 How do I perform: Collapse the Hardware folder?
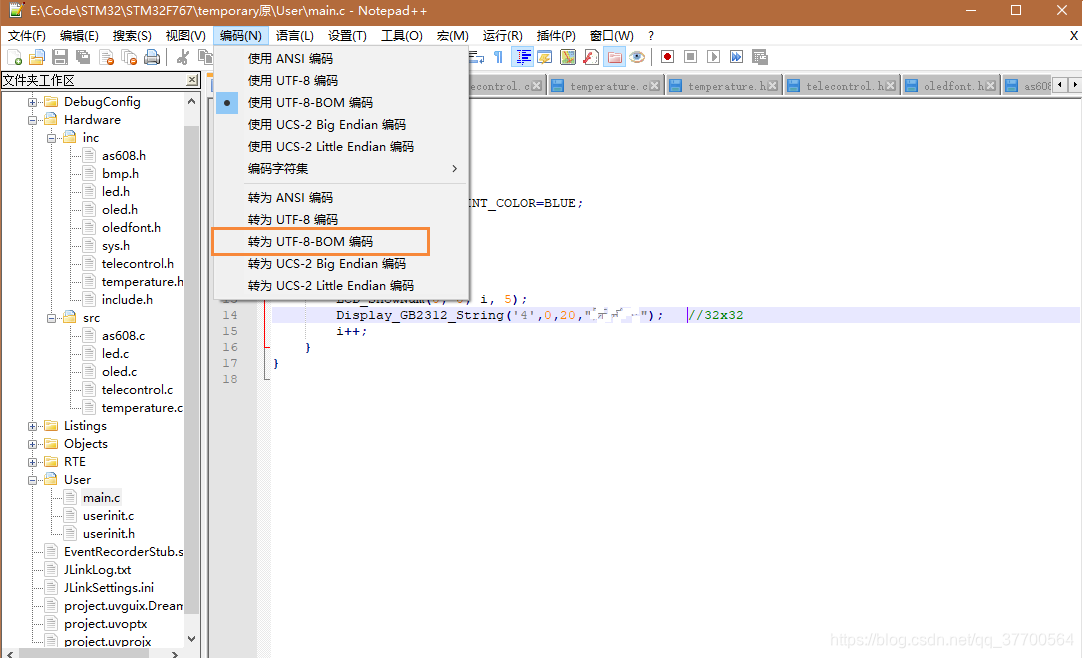coord(32,120)
